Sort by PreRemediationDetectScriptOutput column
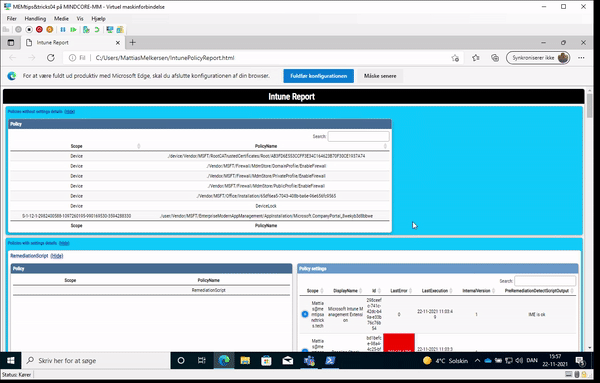This screenshot has height=383, width=600. (x=537, y=291)
